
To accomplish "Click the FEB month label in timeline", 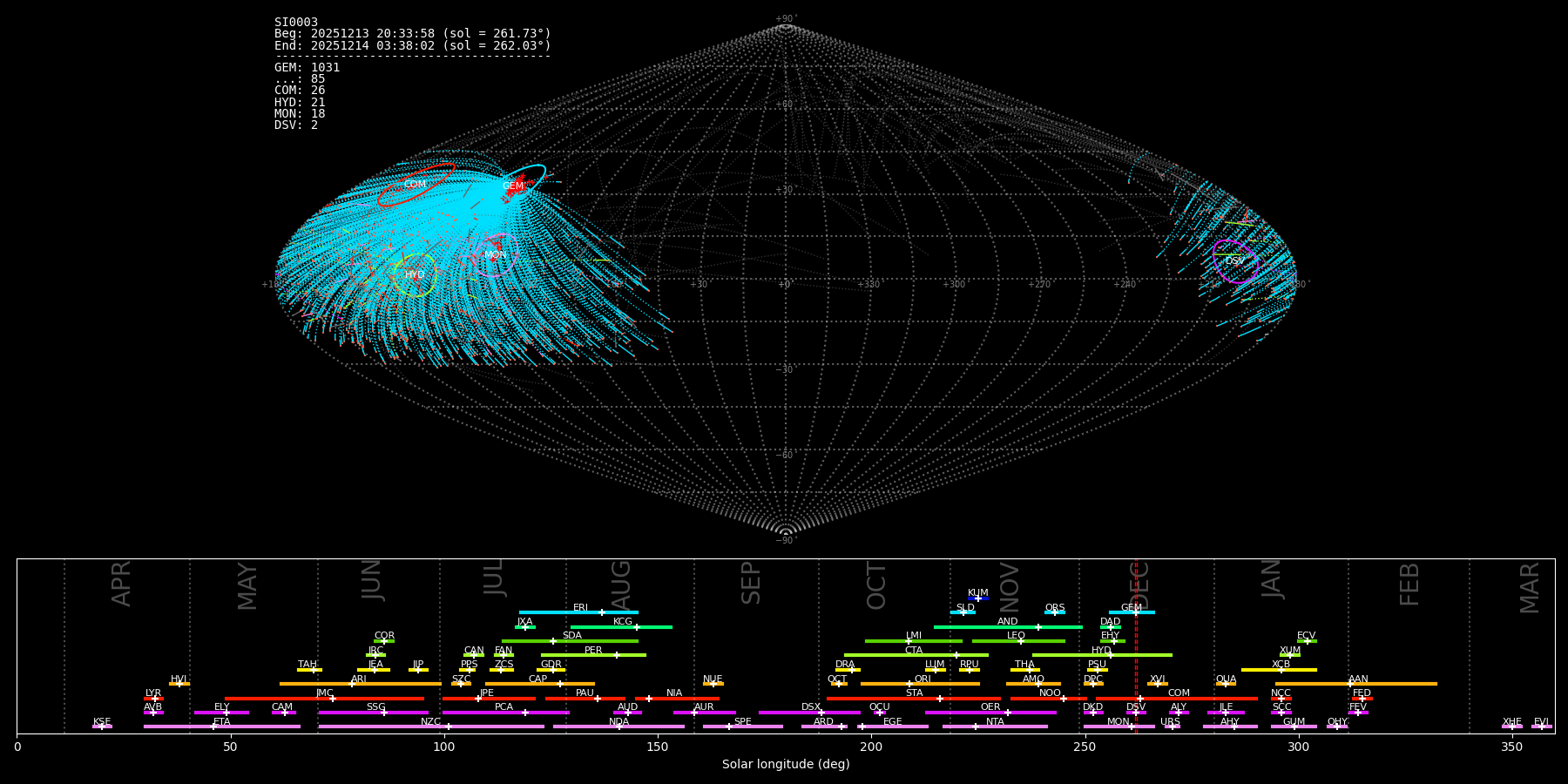I will click(1409, 584).
